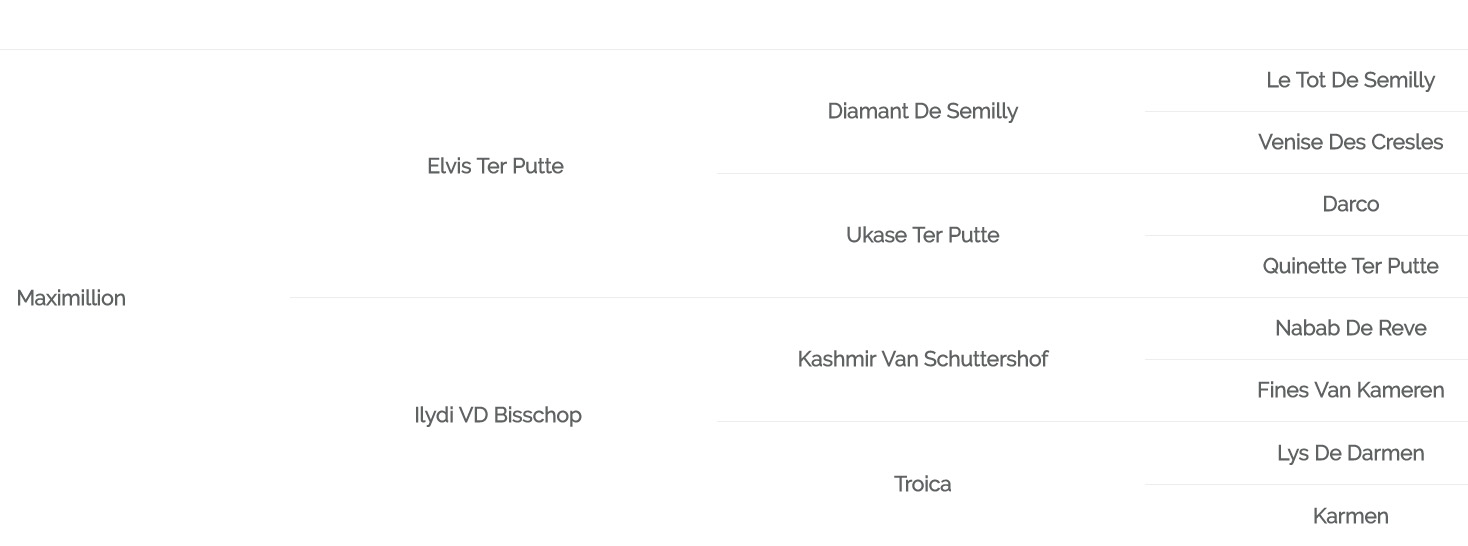The image size is (1468, 546).
Task: Select Le Tot De Semilly
Action: click(1350, 80)
